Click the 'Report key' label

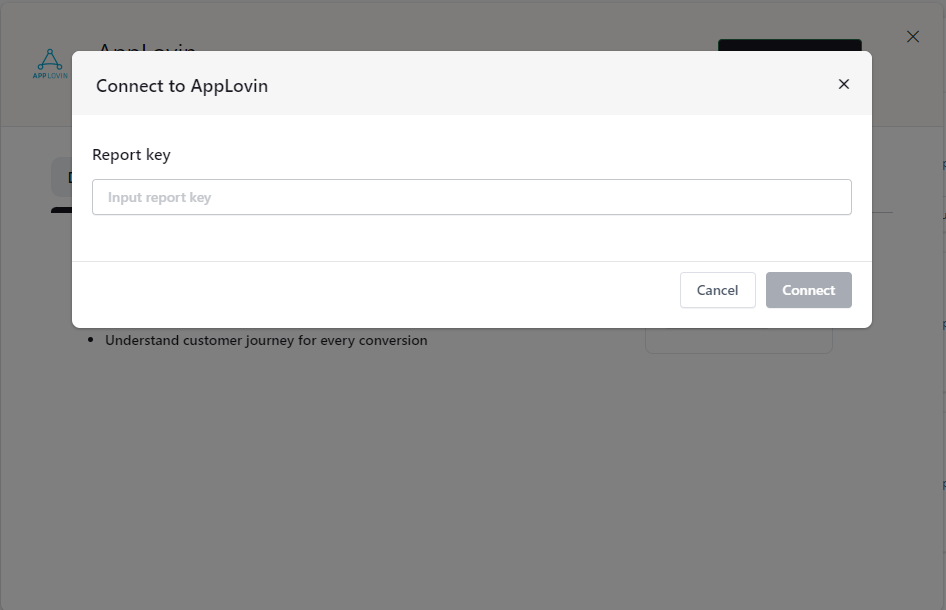pos(131,154)
